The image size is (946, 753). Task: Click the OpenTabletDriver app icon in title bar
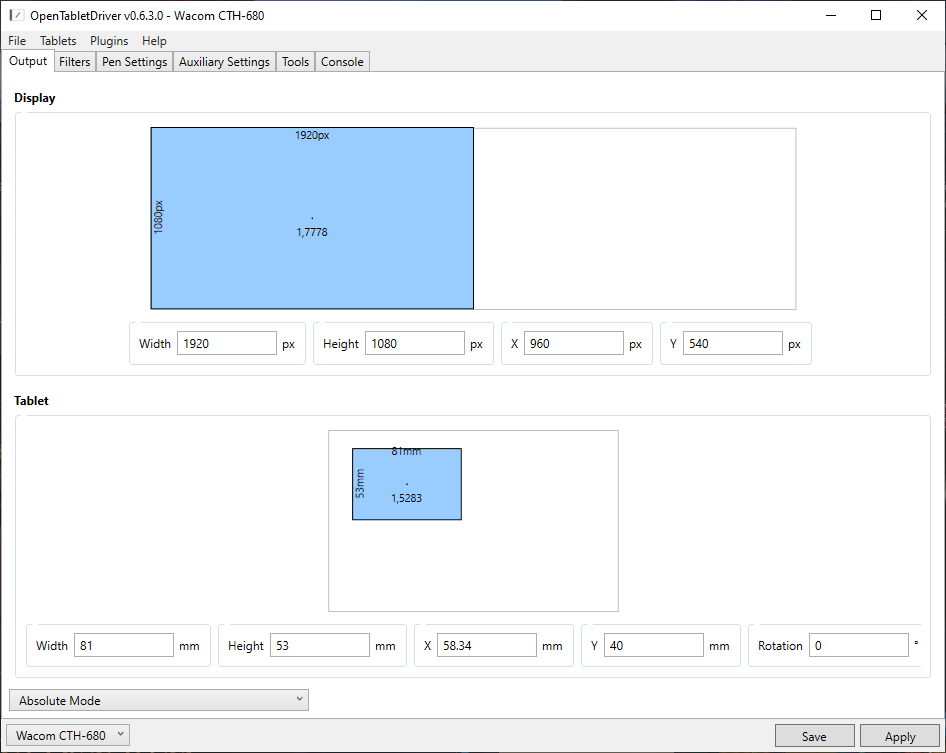[16, 15]
